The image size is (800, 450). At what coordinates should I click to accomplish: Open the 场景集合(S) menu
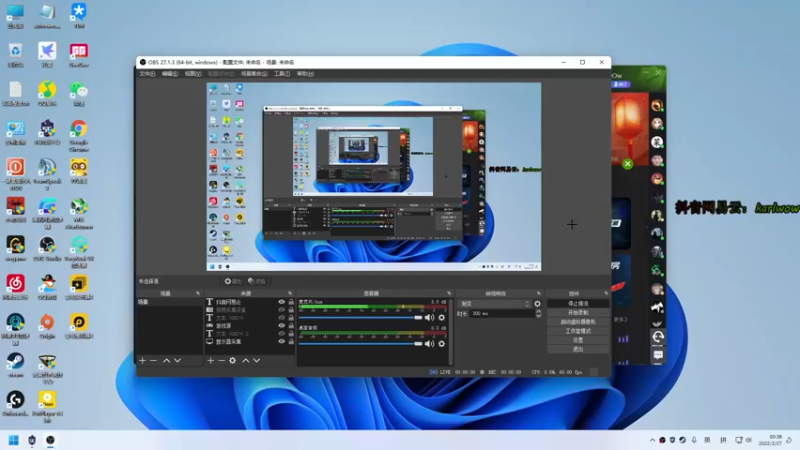(x=254, y=74)
